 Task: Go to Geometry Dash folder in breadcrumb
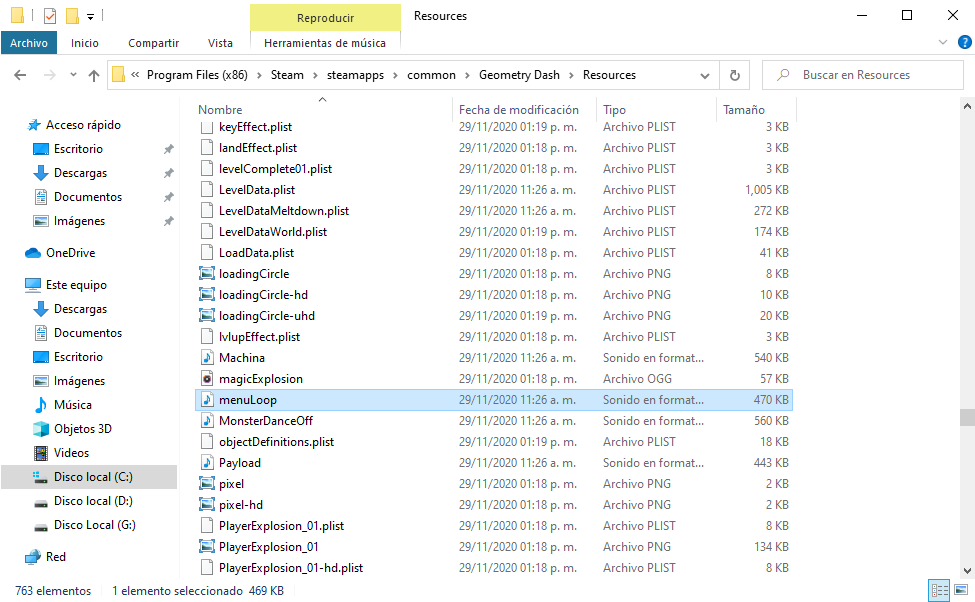point(519,75)
